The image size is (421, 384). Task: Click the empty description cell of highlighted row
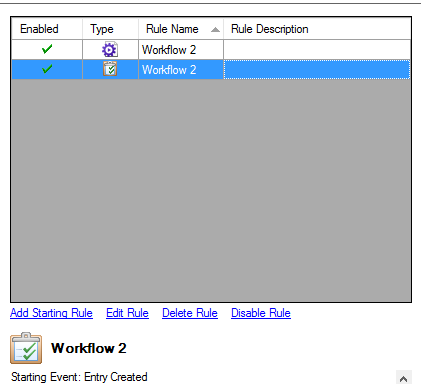pyautogui.click(x=317, y=69)
